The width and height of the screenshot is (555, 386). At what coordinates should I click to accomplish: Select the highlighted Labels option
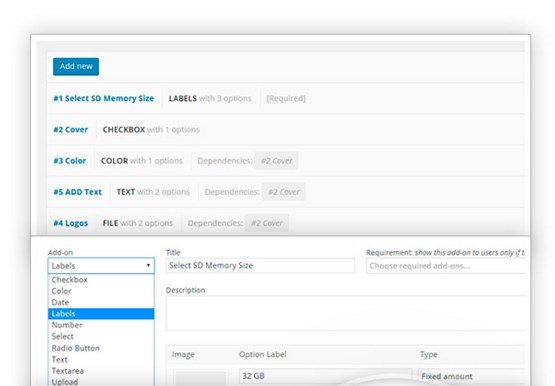click(x=101, y=313)
